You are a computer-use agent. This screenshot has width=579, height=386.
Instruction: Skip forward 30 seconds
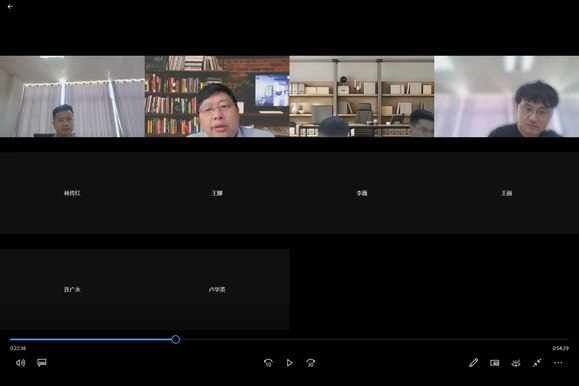[311, 363]
